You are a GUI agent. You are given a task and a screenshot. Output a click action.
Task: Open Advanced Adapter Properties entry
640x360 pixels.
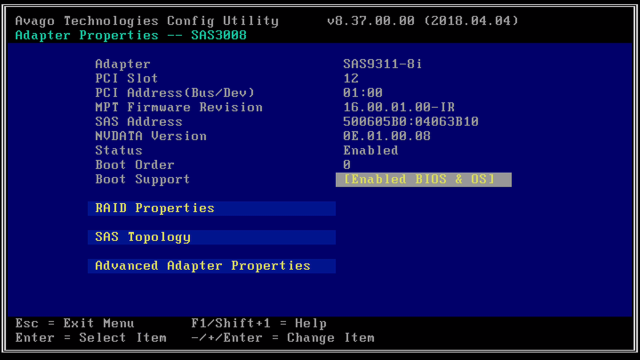[211, 266]
